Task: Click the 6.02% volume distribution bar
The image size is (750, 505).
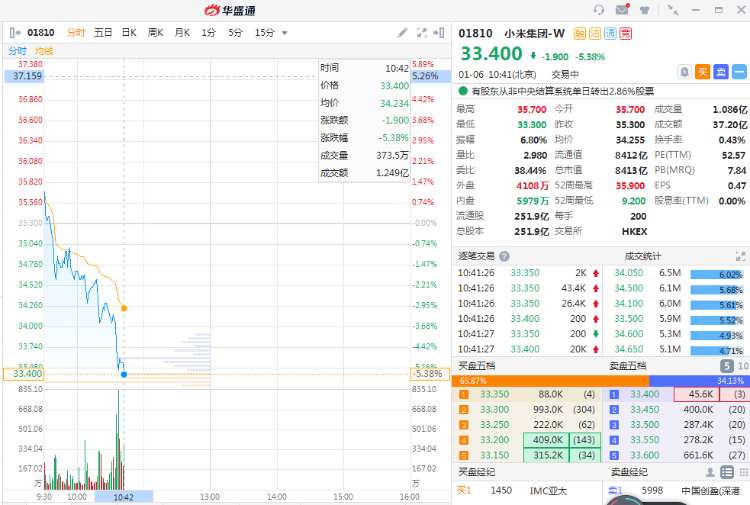Action: click(717, 274)
